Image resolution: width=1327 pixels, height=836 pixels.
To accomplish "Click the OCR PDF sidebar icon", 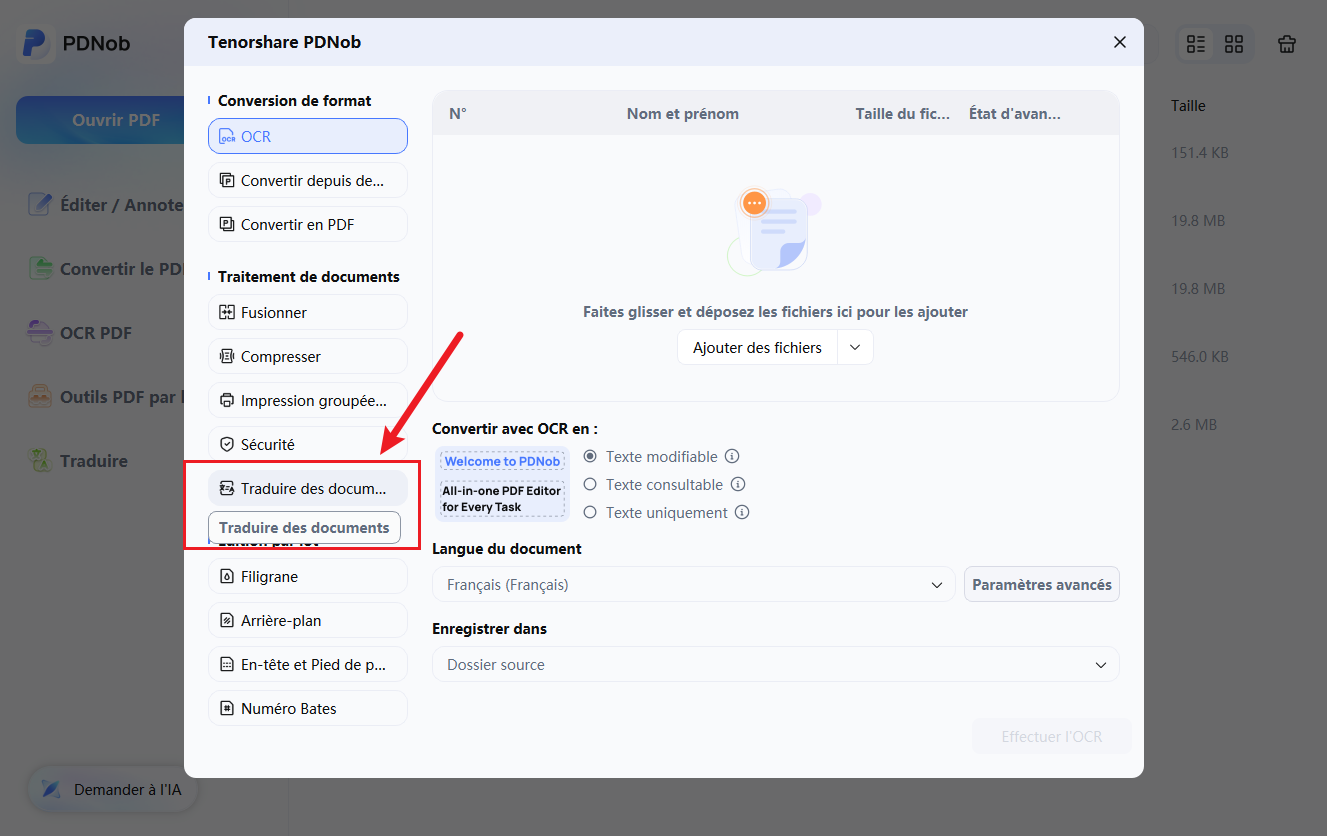I will point(39,333).
